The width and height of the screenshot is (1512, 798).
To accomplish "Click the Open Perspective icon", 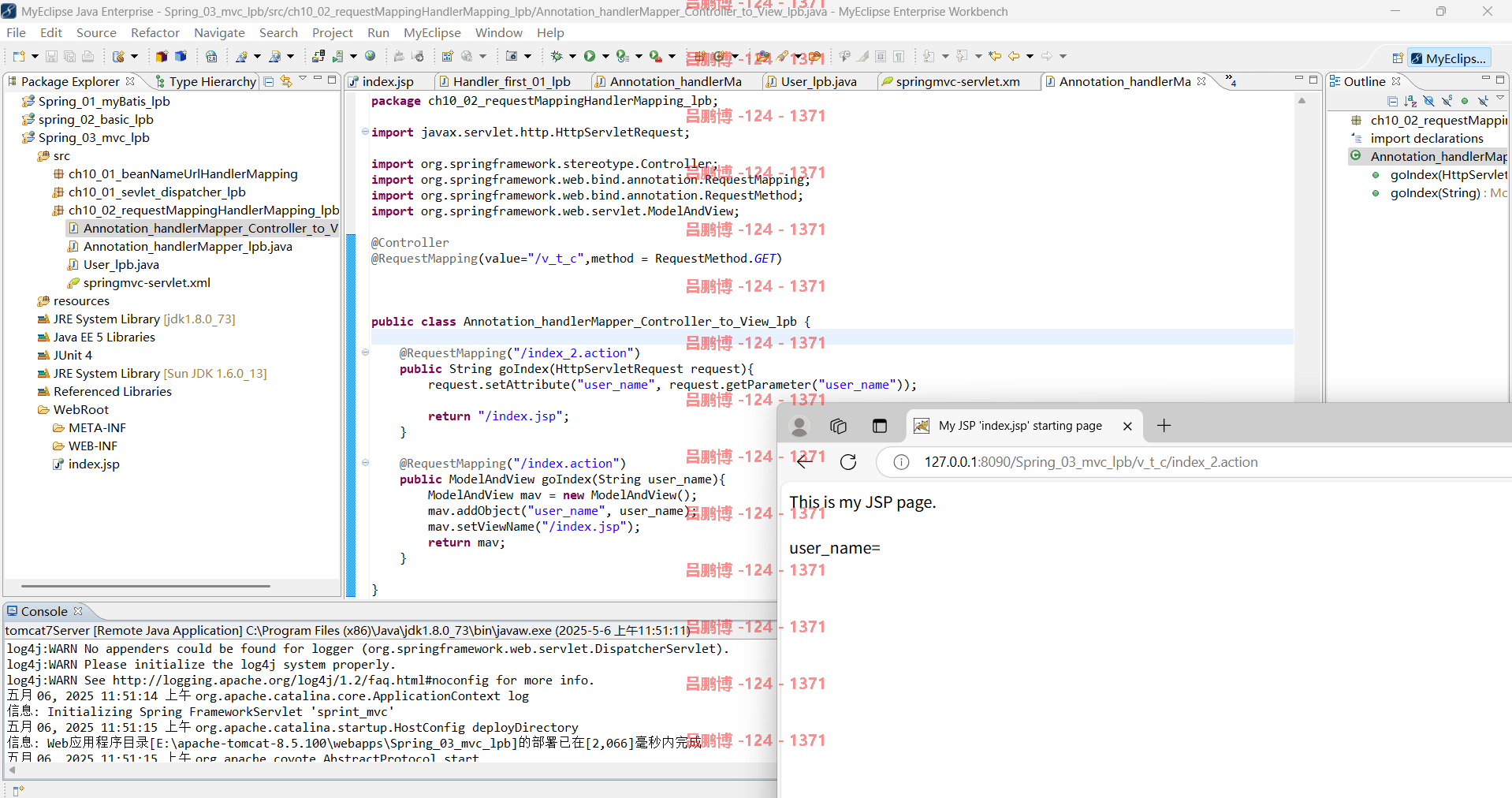I will 1398,58.
